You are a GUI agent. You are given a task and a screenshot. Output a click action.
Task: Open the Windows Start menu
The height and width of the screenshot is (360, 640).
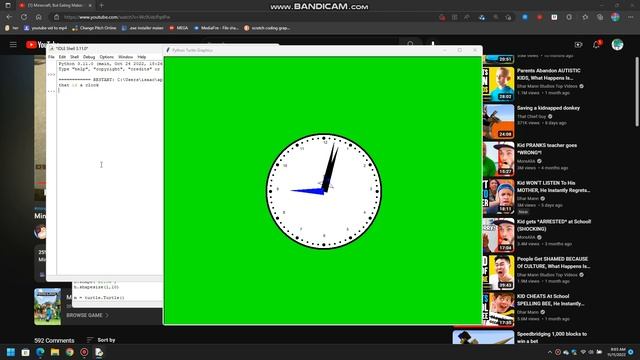(x=11, y=352)
